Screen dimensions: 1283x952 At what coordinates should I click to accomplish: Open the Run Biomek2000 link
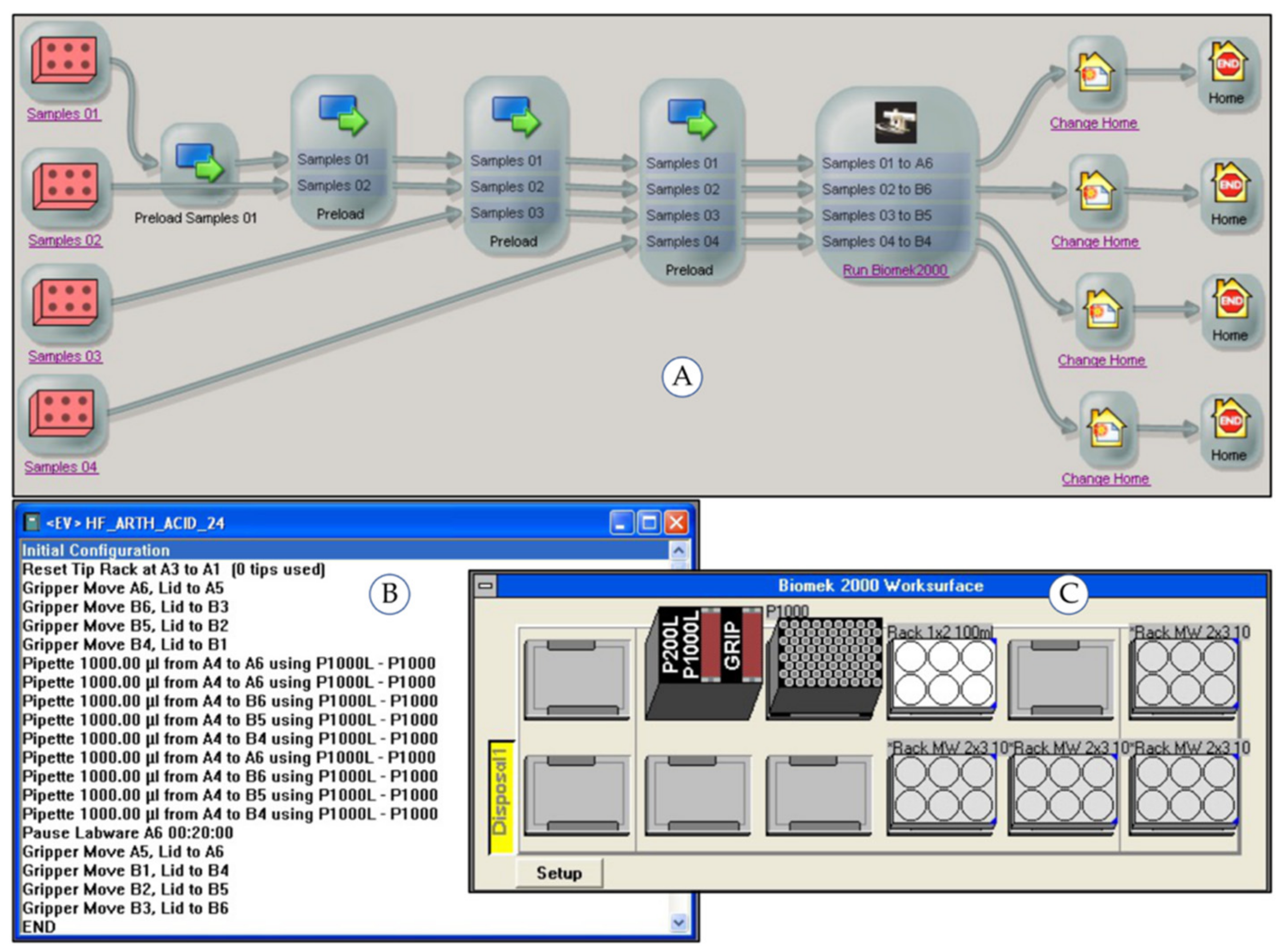pyautogui.click(x=895, y=270)
